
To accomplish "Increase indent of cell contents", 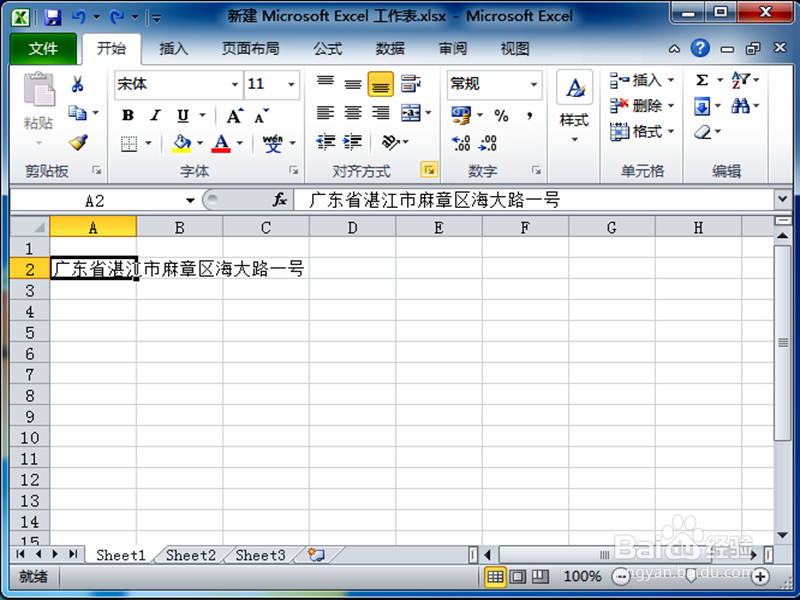I will click(x=353, y=142).
